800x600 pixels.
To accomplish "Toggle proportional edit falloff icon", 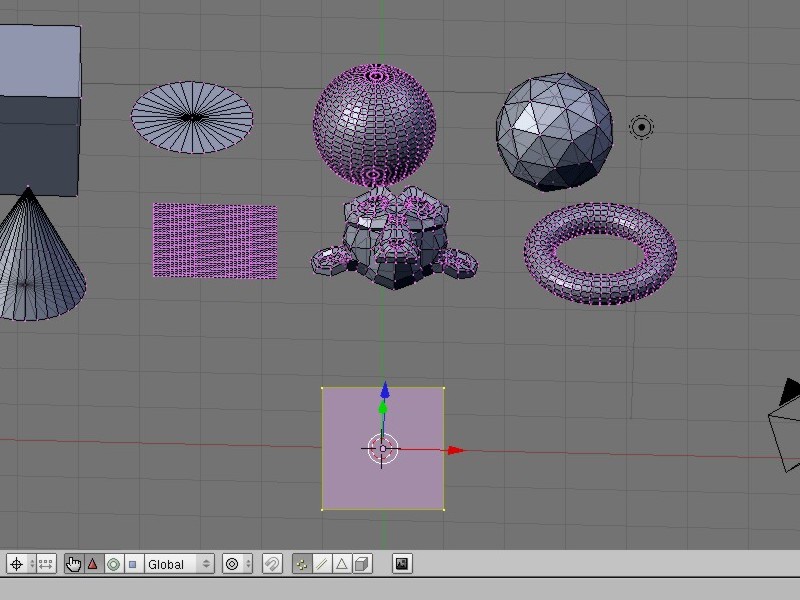I will pos(232,564).
